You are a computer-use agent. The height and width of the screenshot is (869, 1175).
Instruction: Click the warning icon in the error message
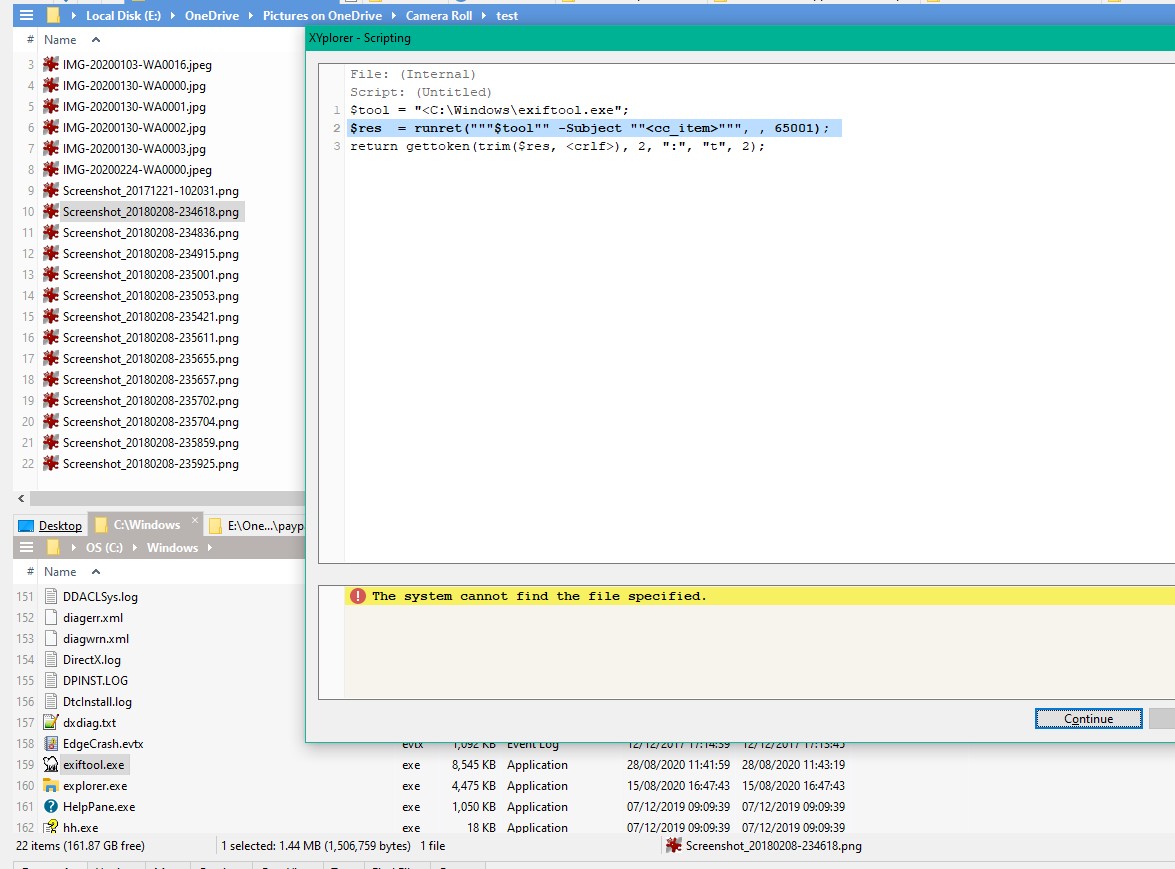(358, 595)
